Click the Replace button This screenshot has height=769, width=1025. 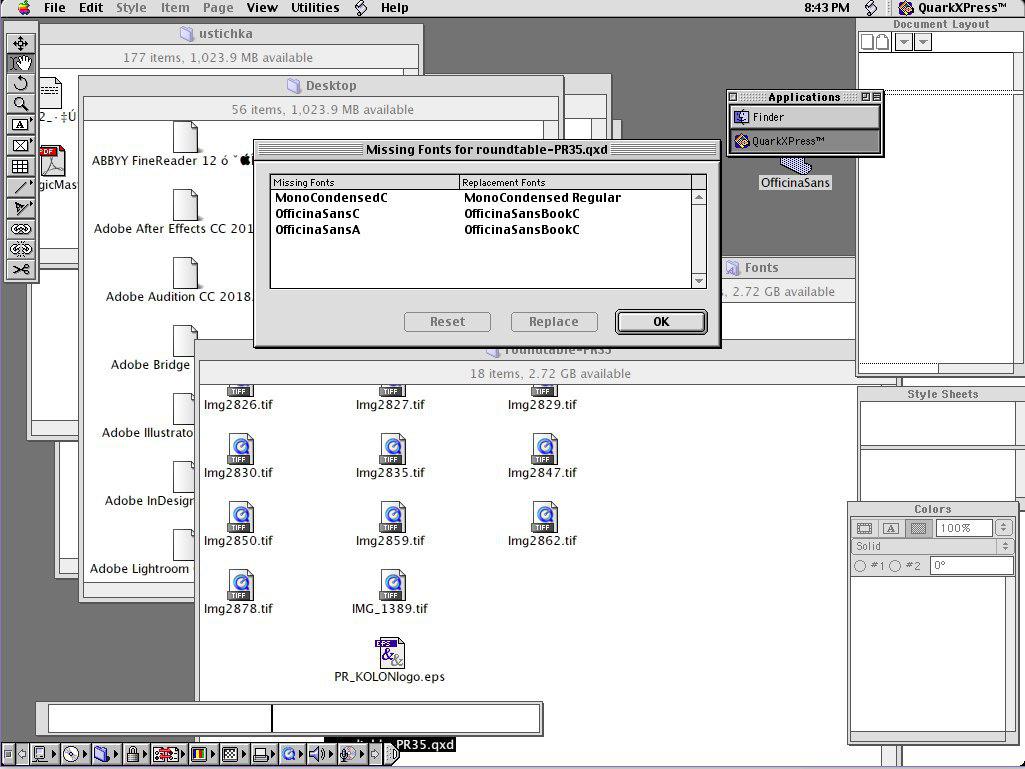tap(554, 322)
